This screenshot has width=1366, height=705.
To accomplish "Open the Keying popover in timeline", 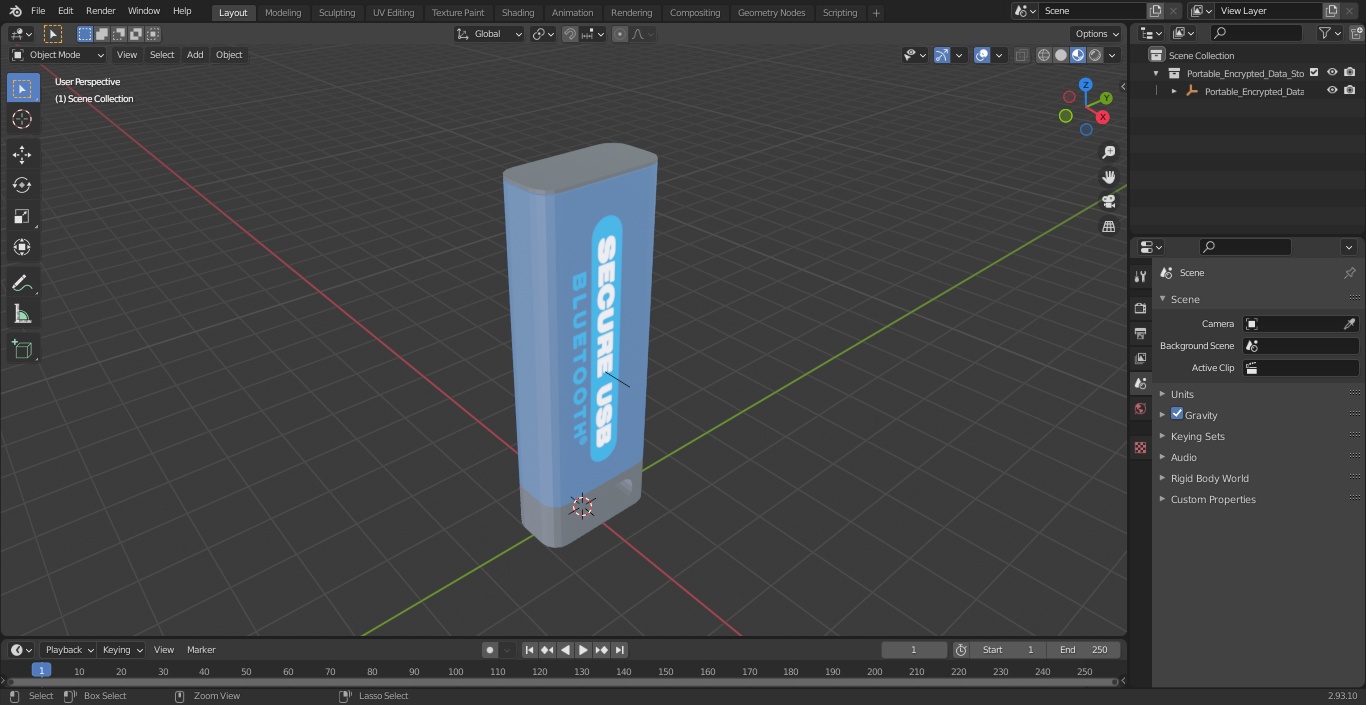I will point(122,650).
